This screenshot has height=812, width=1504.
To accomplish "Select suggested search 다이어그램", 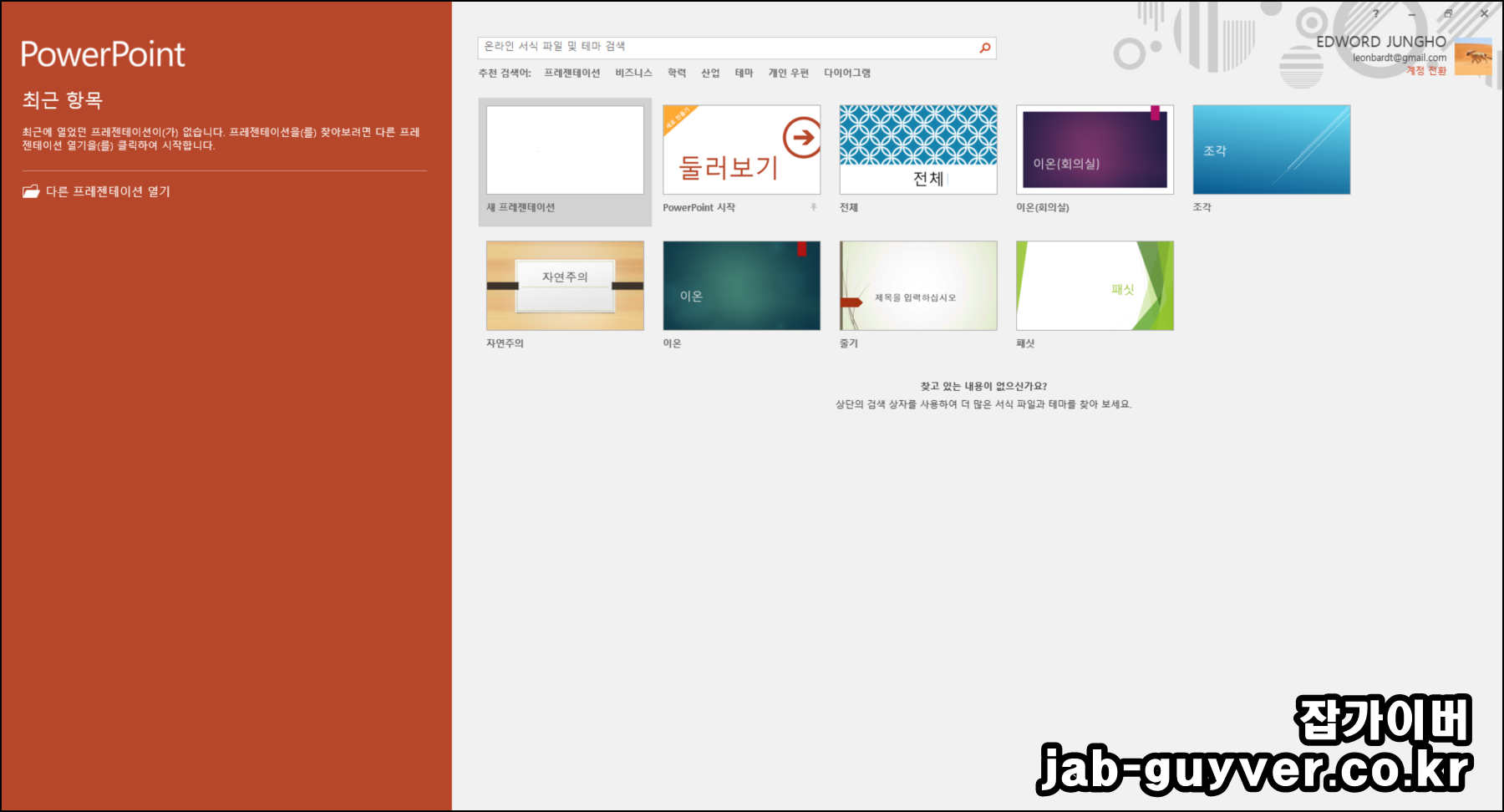I will point(846,74).
